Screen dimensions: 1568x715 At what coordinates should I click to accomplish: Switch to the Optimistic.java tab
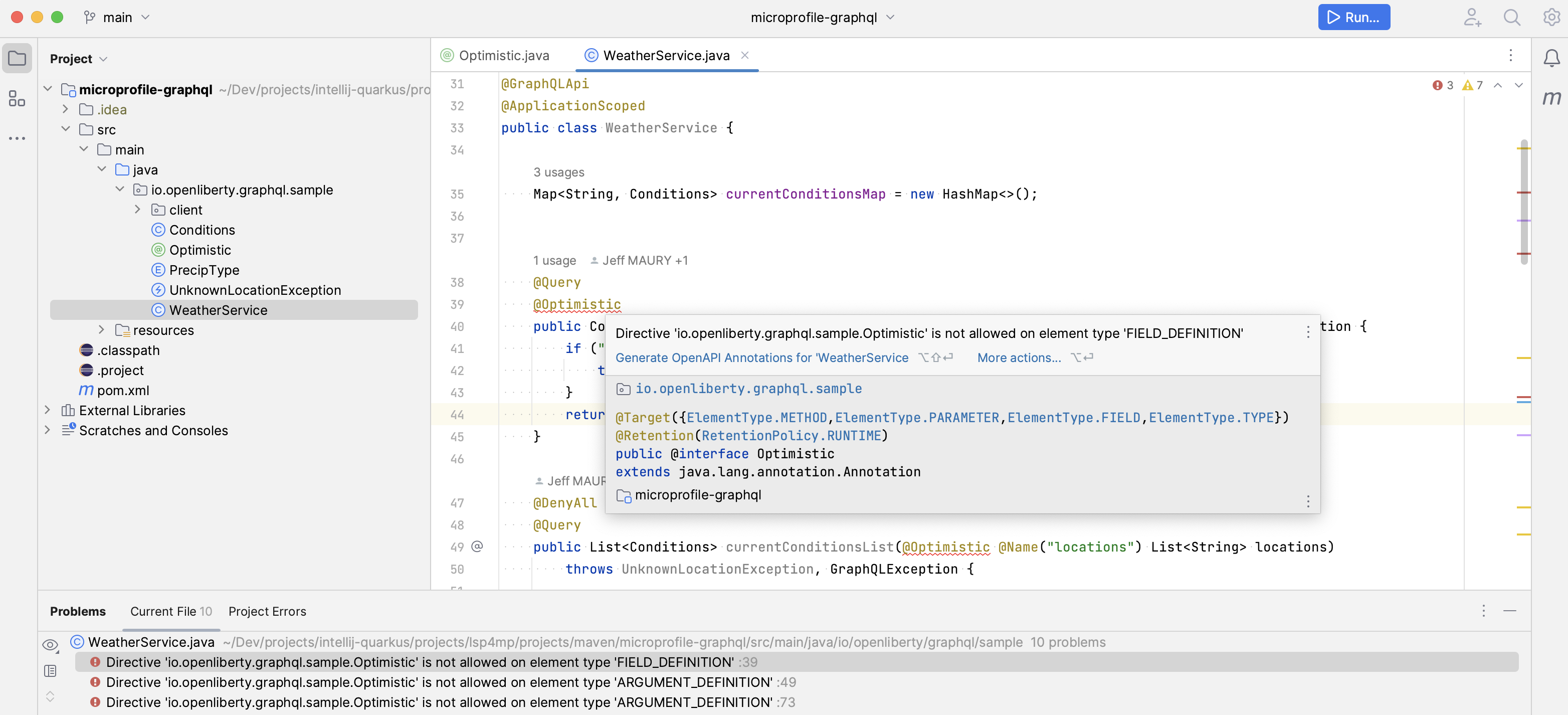495,56
